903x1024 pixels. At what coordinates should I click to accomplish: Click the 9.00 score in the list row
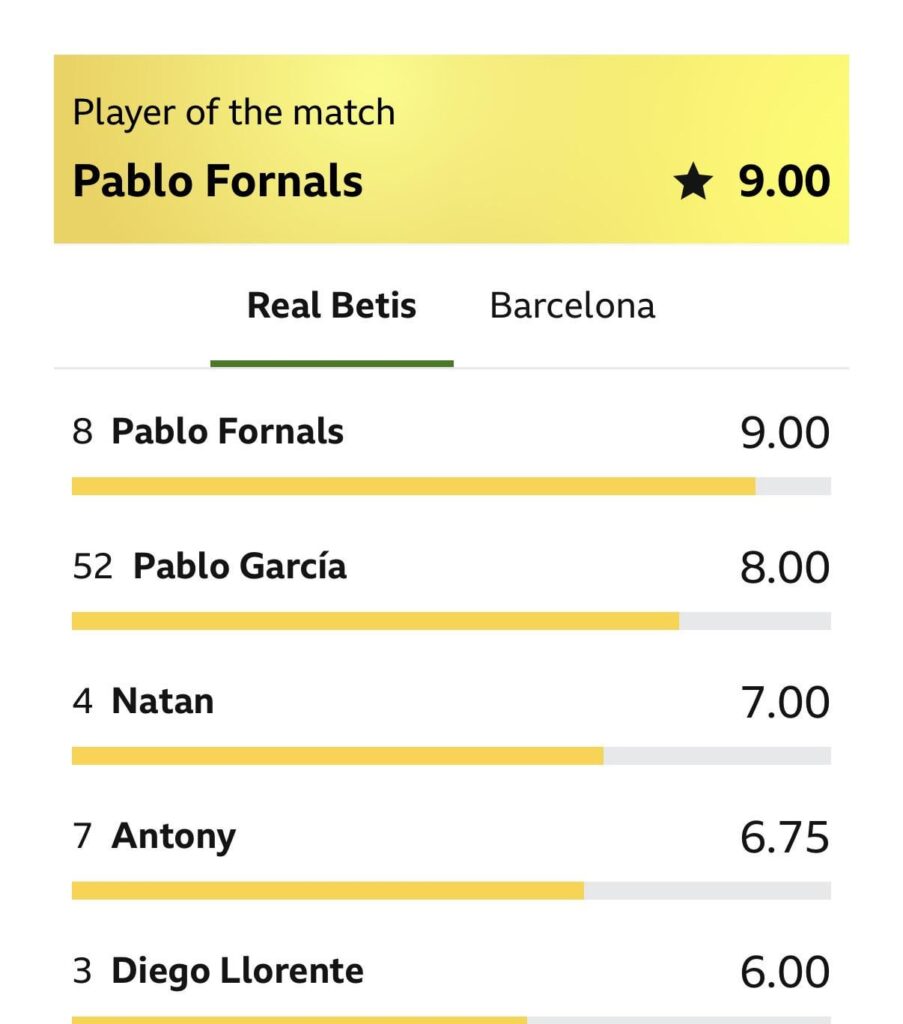784,433
